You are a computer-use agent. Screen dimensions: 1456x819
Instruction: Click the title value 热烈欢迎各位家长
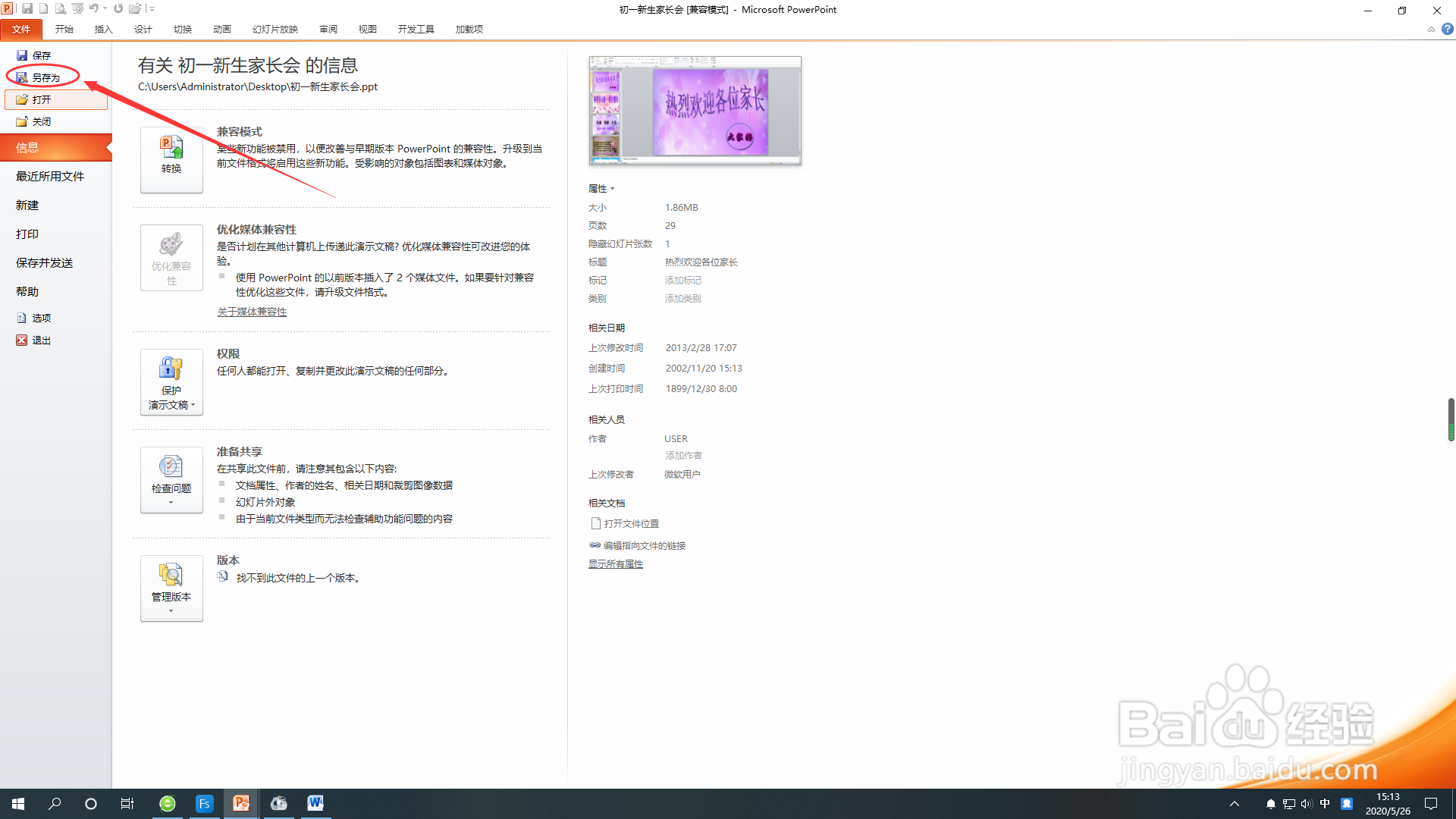(701, 262)
